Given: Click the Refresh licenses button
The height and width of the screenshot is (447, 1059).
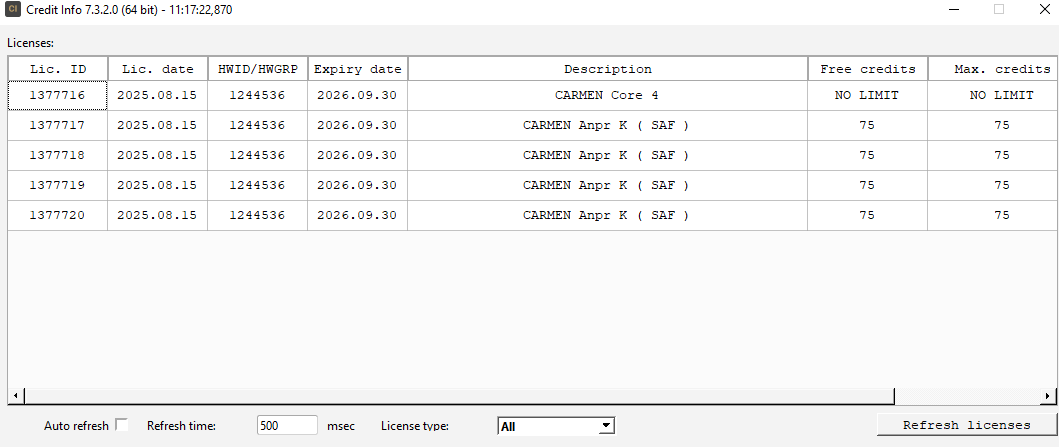Looking at the screenshot, I should coord(966,425).
